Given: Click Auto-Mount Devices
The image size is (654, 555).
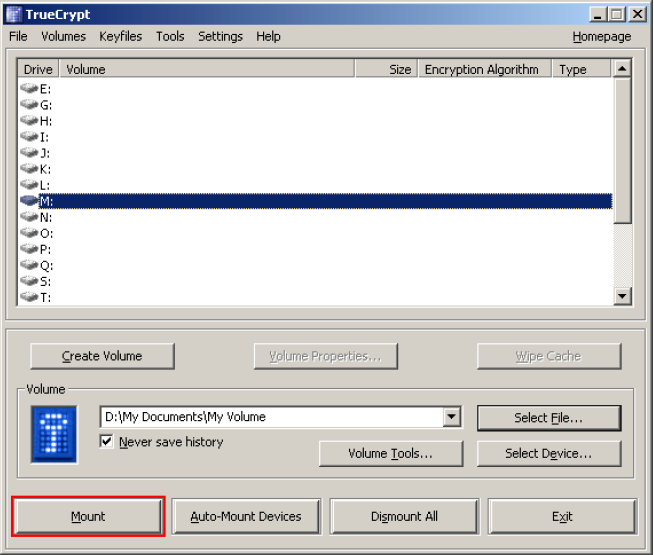Looking at the screenshot, I should (246, 516).
